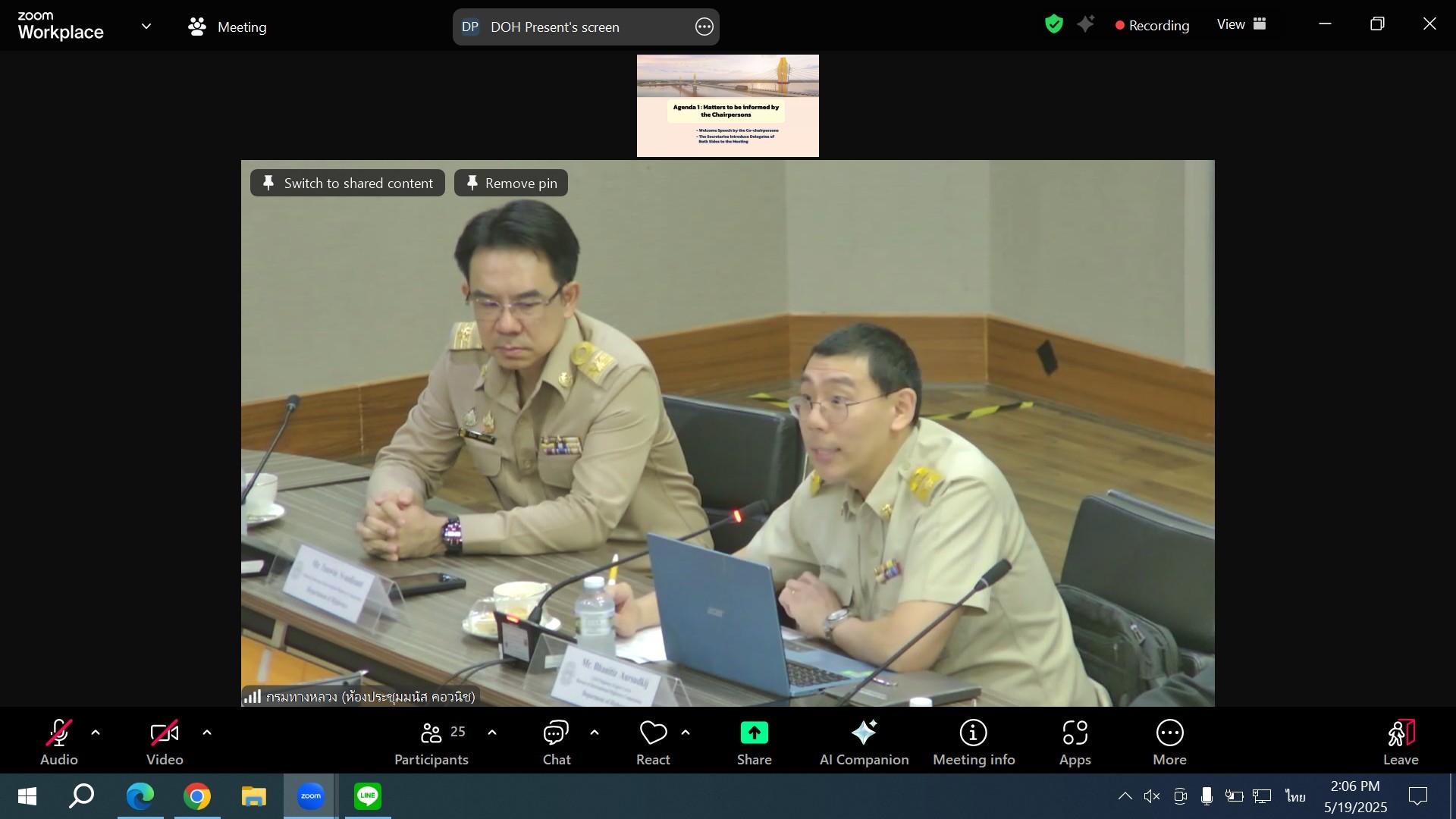Click the More options ellipsis icon

point(1169,733)
